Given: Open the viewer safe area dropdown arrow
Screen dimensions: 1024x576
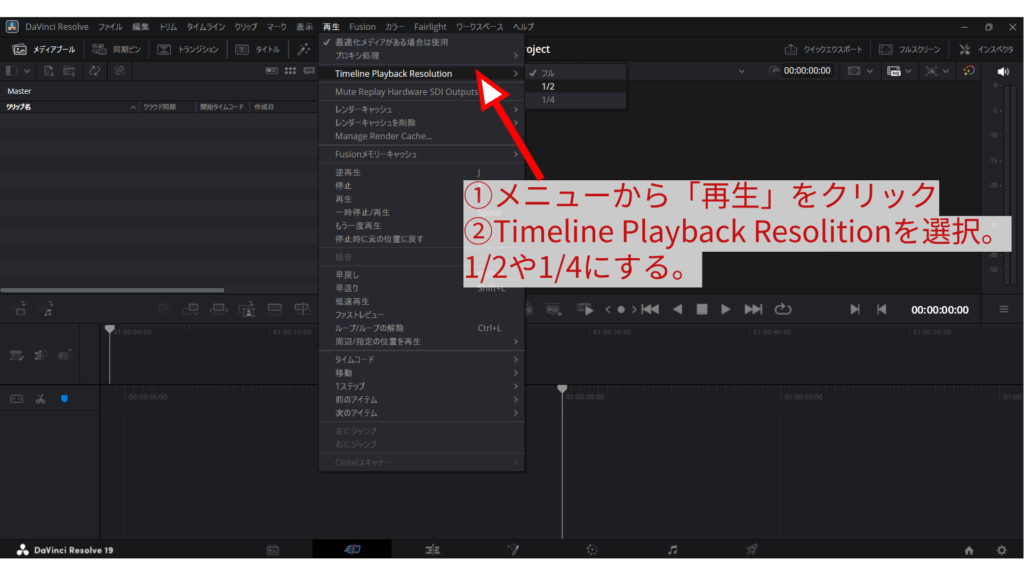Looking at the screenshot, I should [869, 71].
